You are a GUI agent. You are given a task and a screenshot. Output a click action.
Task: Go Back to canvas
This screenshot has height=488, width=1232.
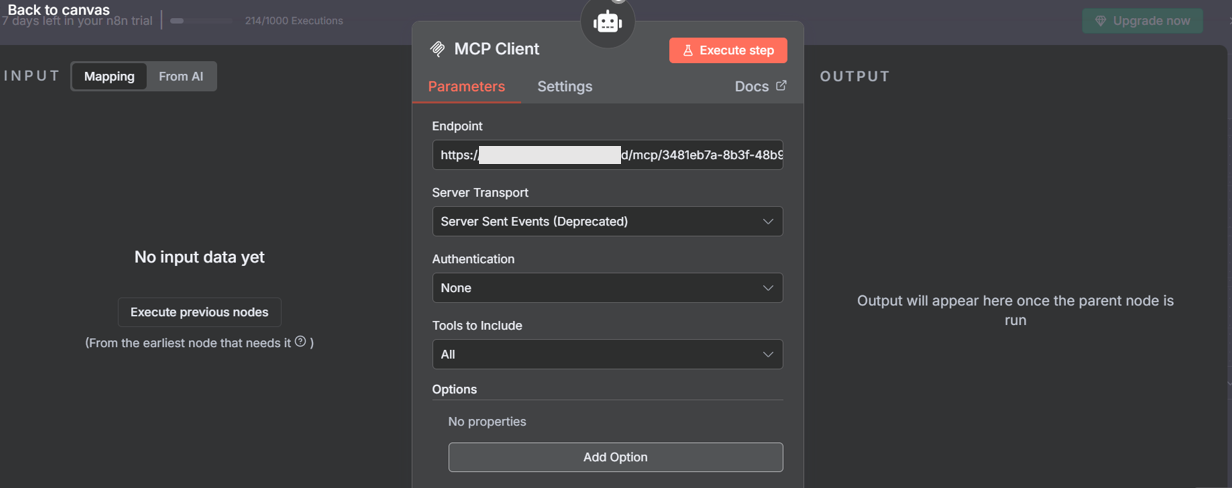point(59,10)
